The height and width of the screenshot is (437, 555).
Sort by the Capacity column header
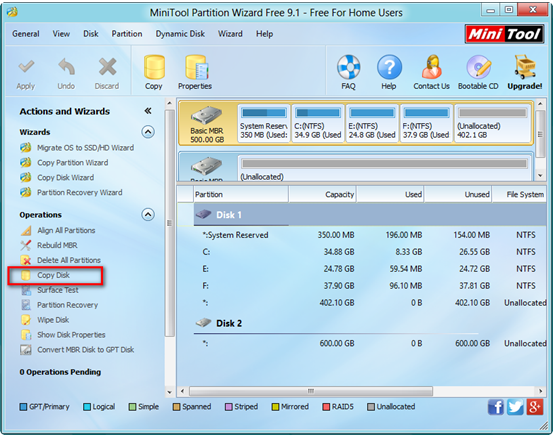(x=322, y=194)
